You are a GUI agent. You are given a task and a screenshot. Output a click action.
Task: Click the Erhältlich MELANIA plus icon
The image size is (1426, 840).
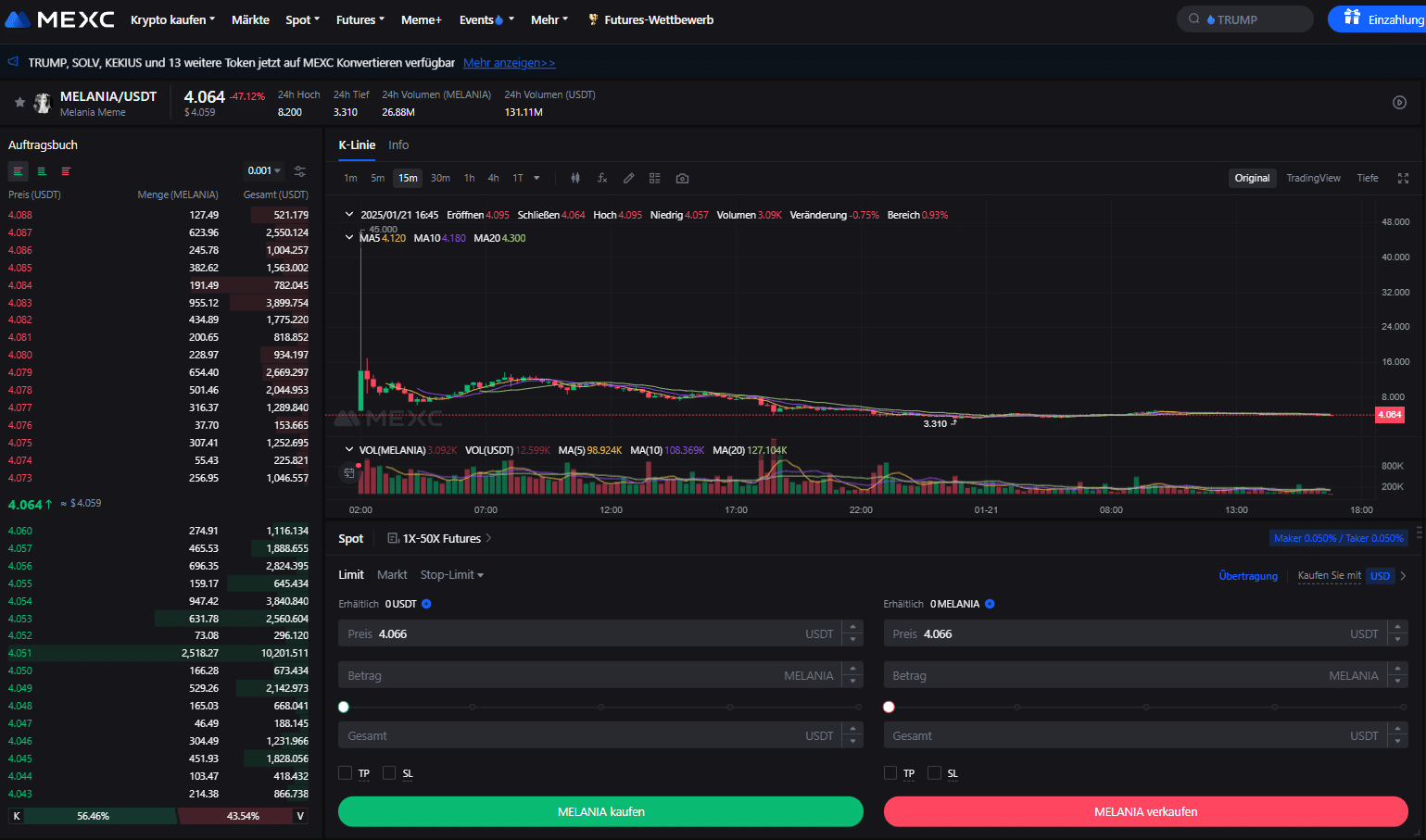coord(990,604)
